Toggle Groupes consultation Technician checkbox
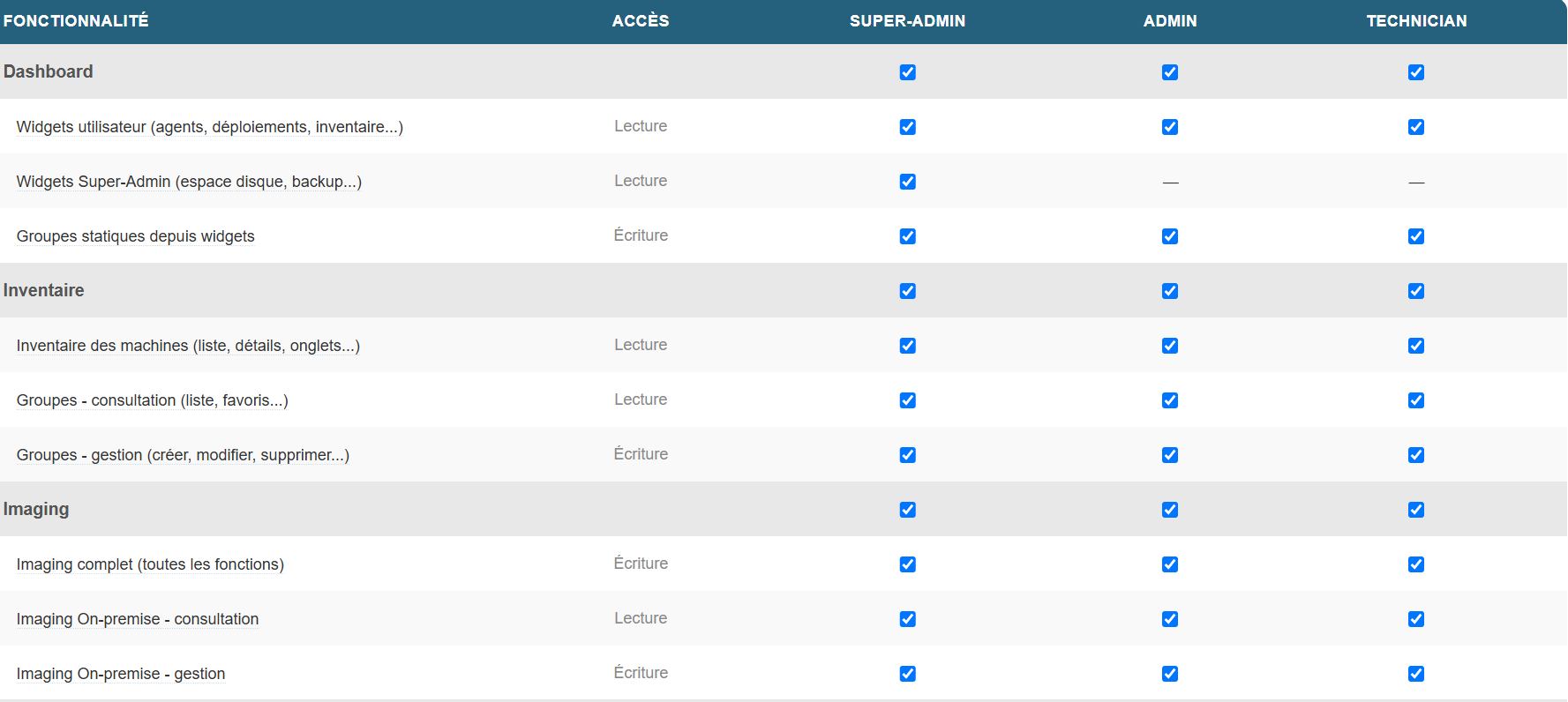The height and width of the screenshot is (702, 1568). pyautogui.click(x=1416, y=400)
